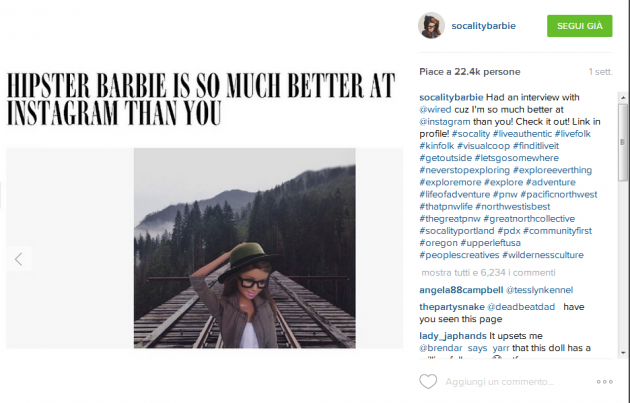630x403 pixels.
Task: Browse the #neverstopexploring hashtag
Action: (464, 170)
